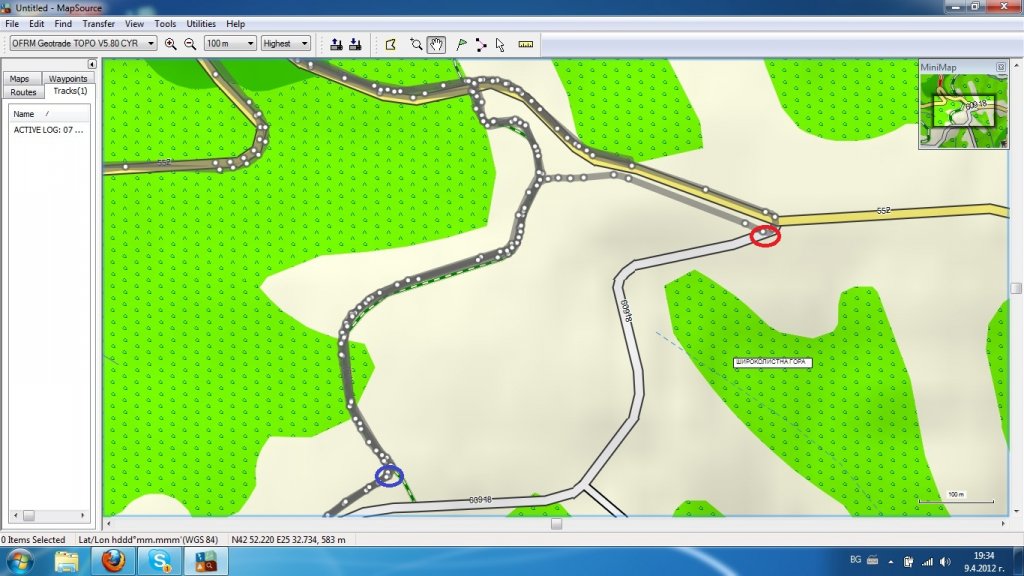Click map scroll down arrow
The height and width of the screenshot is (576, 1024).
[1016, 512]
